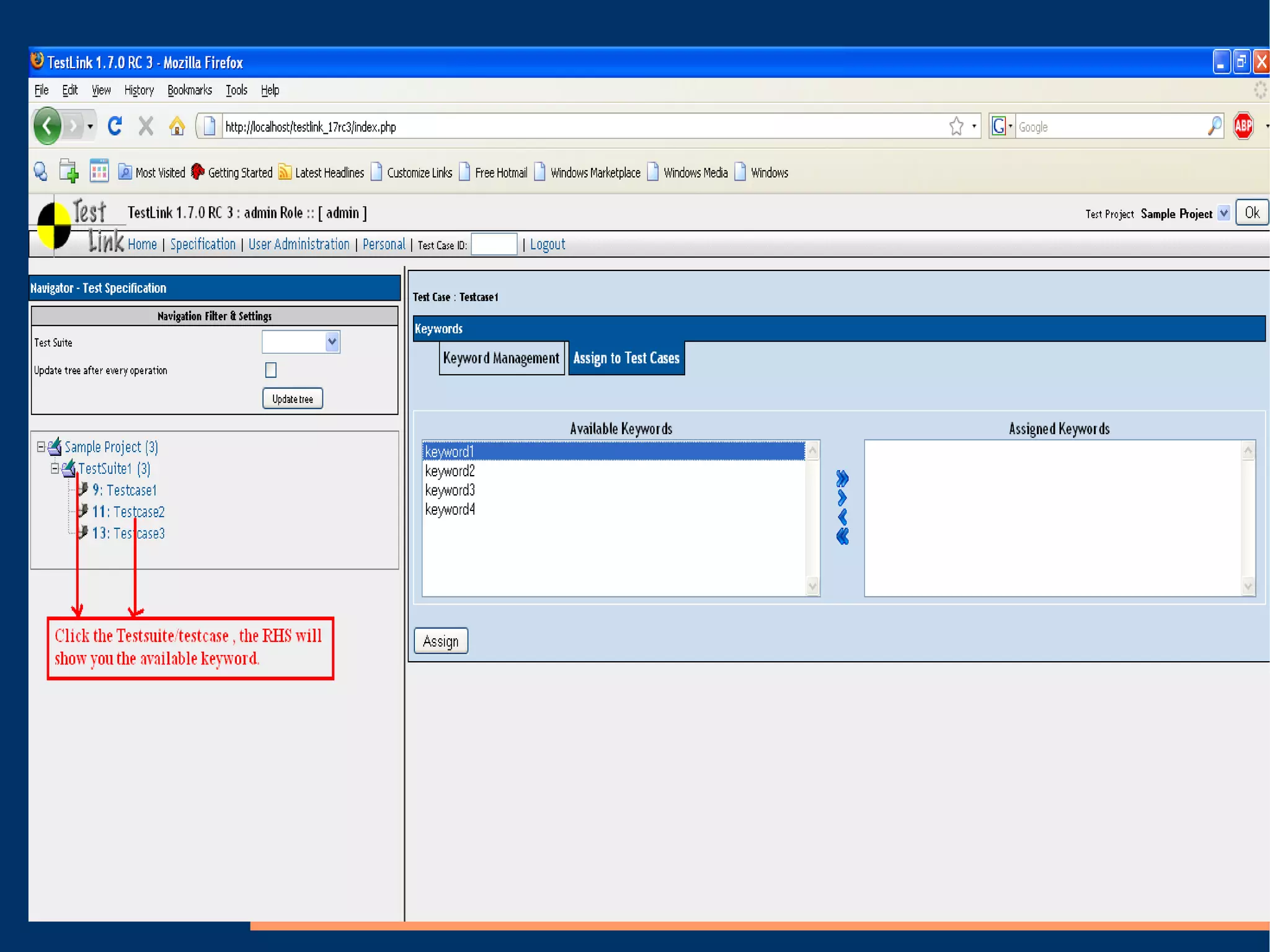Open the Help menu

(270, 91)
